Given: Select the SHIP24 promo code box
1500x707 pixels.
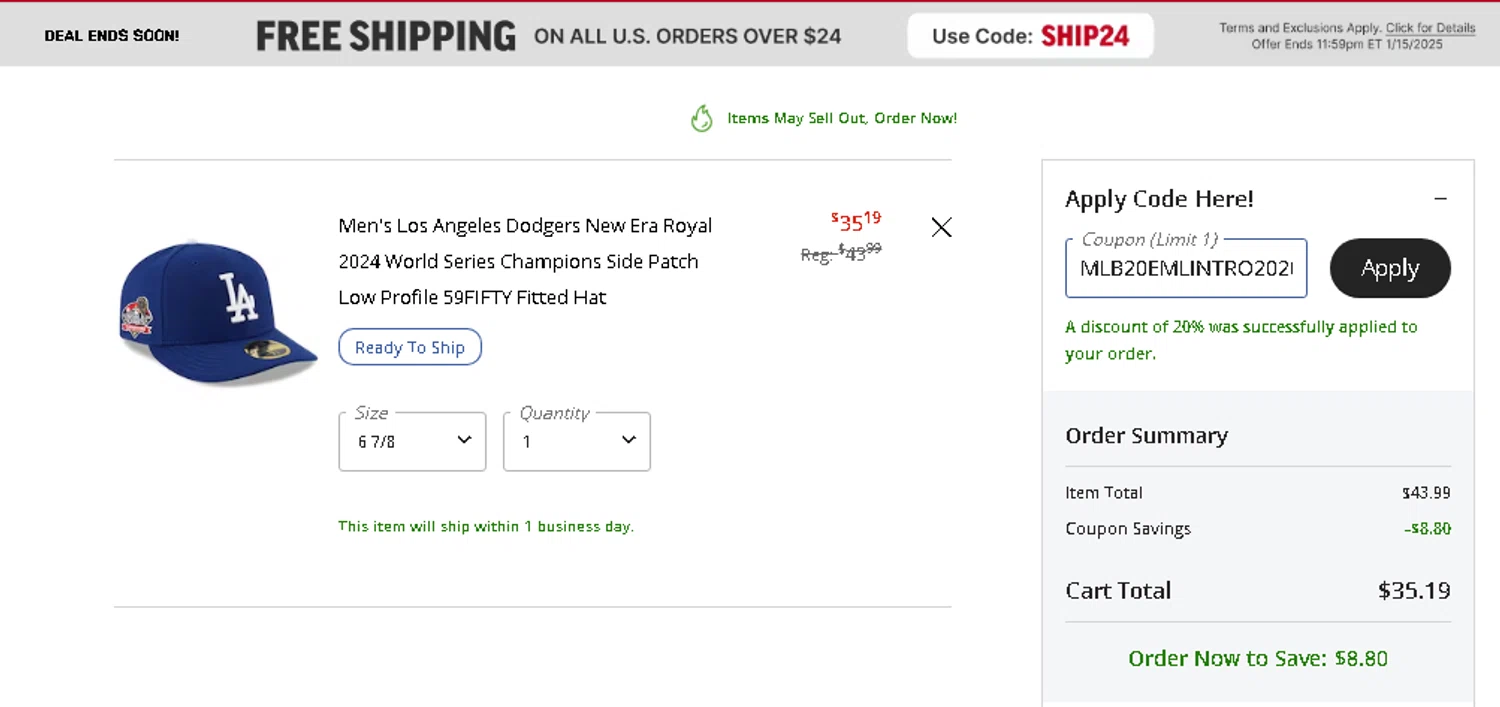Looking at the screenshot, I should 1030,36.
